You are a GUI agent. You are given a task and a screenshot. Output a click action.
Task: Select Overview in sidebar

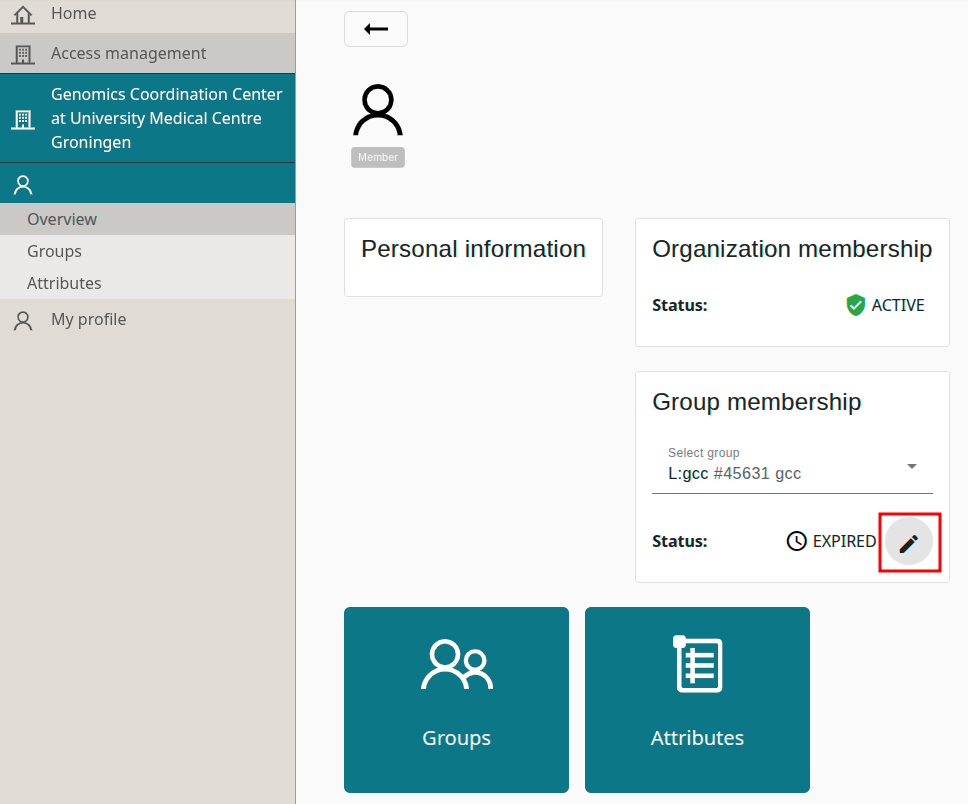click(62, 219)
